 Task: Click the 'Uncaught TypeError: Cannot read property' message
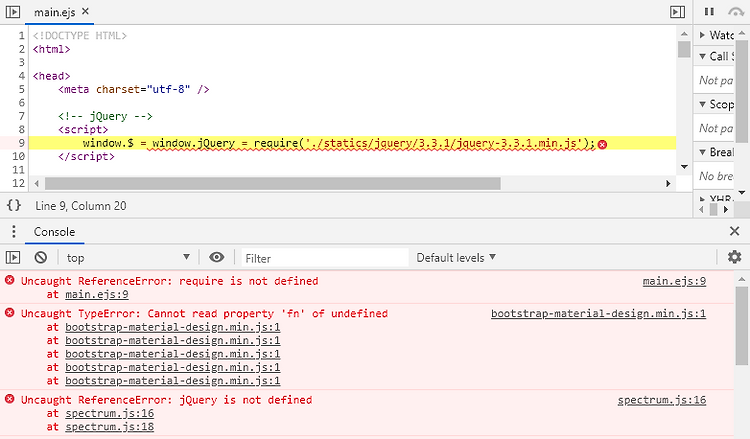tap(204, 314)
